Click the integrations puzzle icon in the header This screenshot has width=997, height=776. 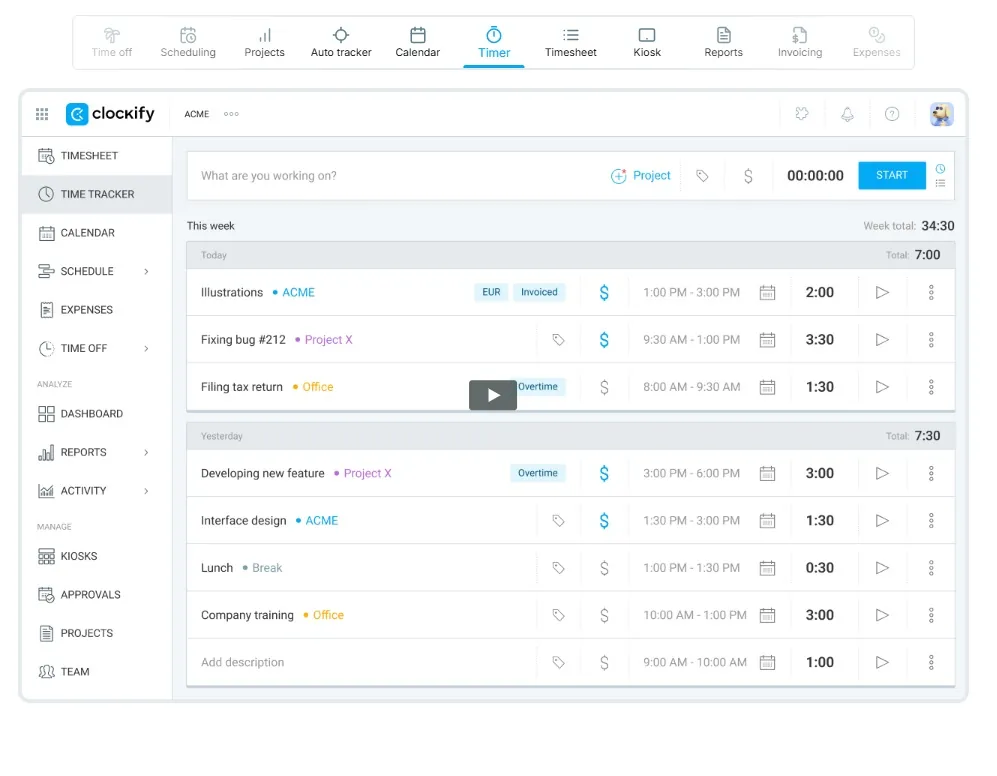pos(802,114)
